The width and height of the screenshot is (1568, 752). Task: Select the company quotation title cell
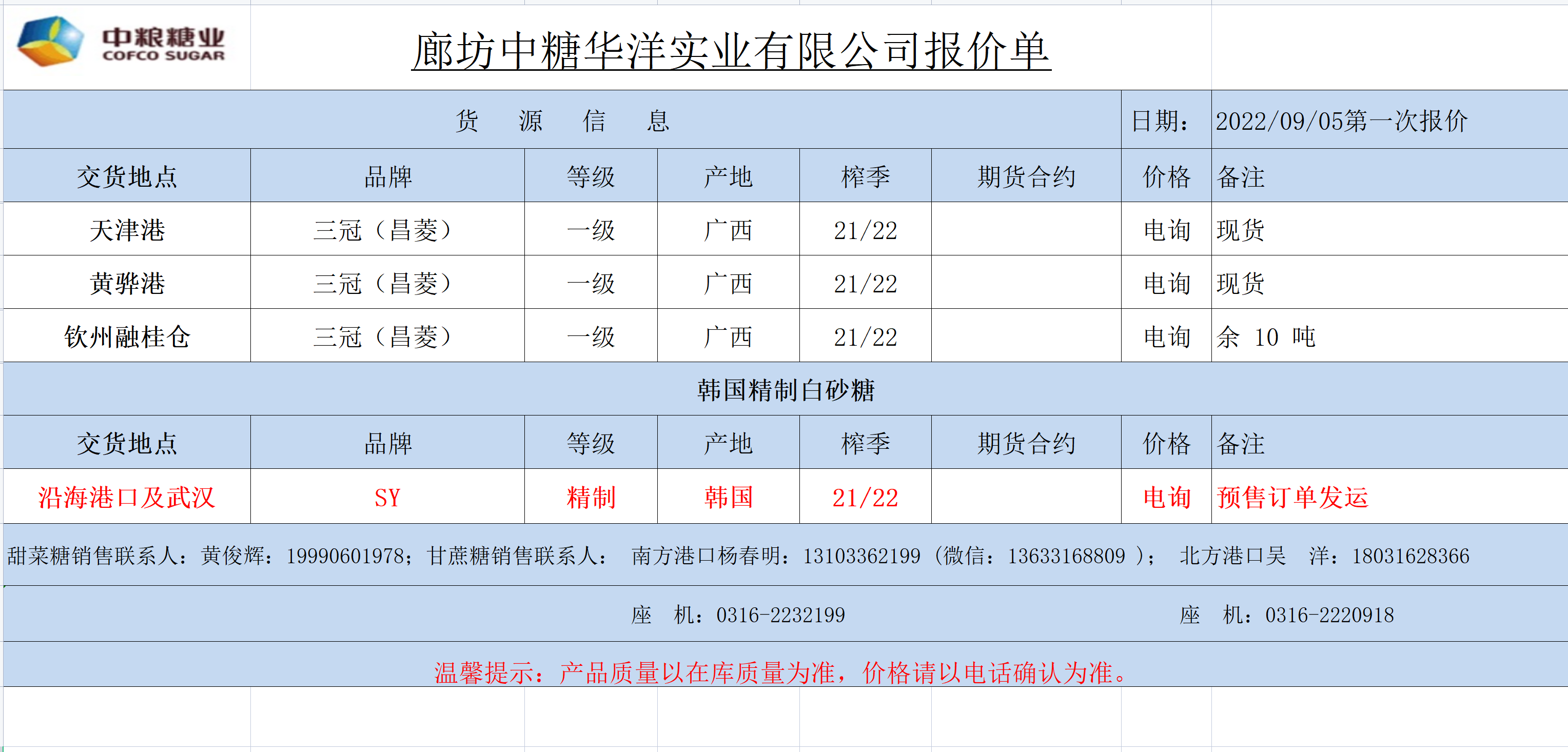731,51
